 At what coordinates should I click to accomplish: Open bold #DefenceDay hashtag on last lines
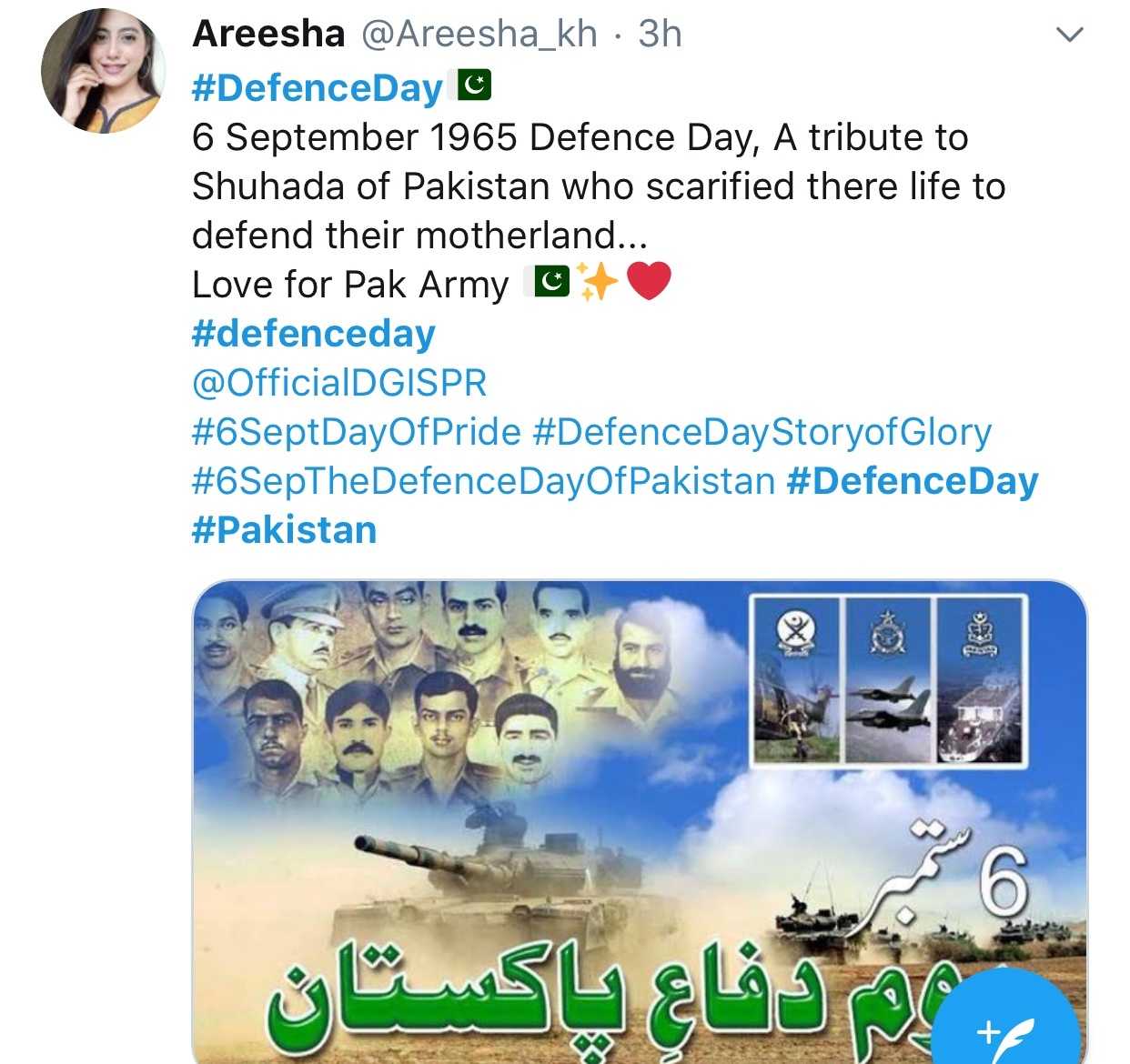tap(913, 481)
